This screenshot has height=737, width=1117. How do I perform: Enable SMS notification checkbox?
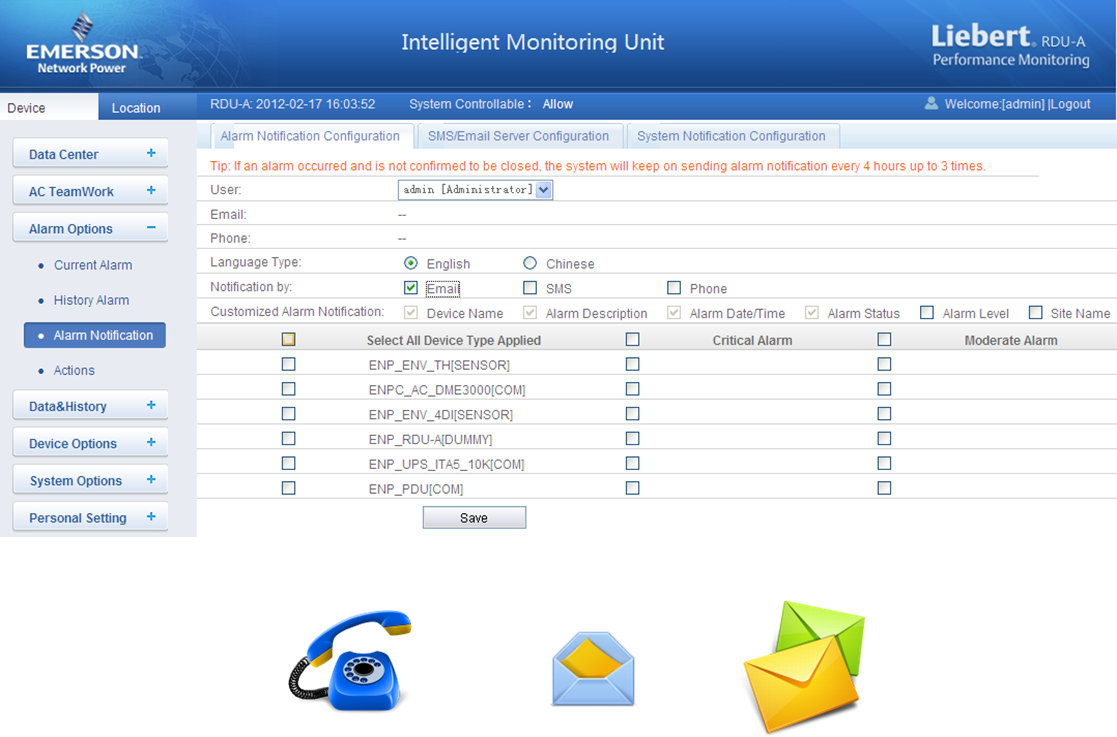point(530,288)
